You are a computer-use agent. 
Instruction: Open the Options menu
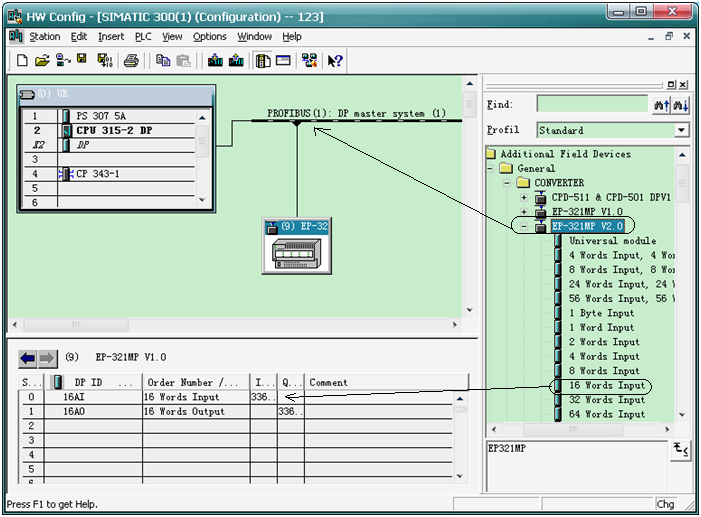[x=210, y=36]
